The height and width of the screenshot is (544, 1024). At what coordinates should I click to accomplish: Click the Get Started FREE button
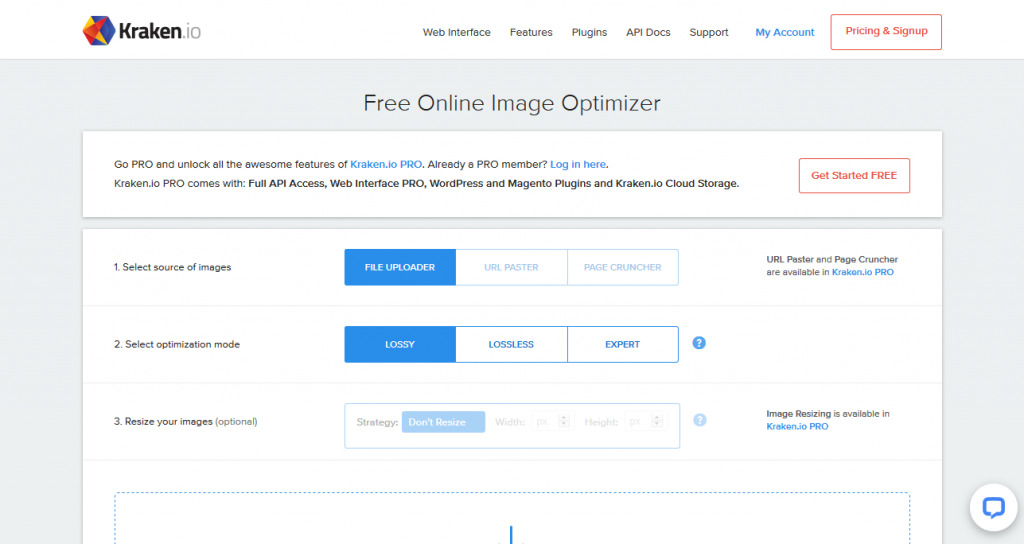click(854, 175)
